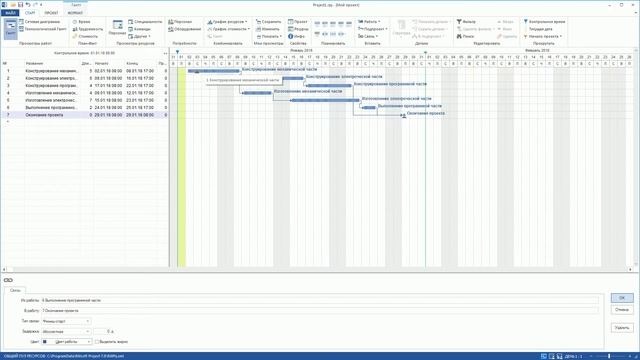Select the Связь tab in bottom panel
The image size is (640, 360).
[x=15, y=290]
